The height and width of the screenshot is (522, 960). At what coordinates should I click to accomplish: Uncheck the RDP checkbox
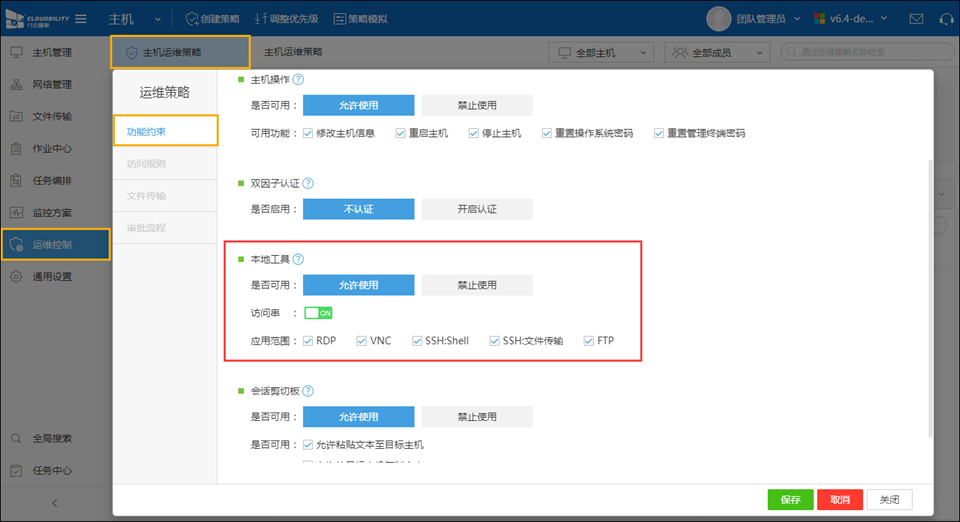point(309,341)
